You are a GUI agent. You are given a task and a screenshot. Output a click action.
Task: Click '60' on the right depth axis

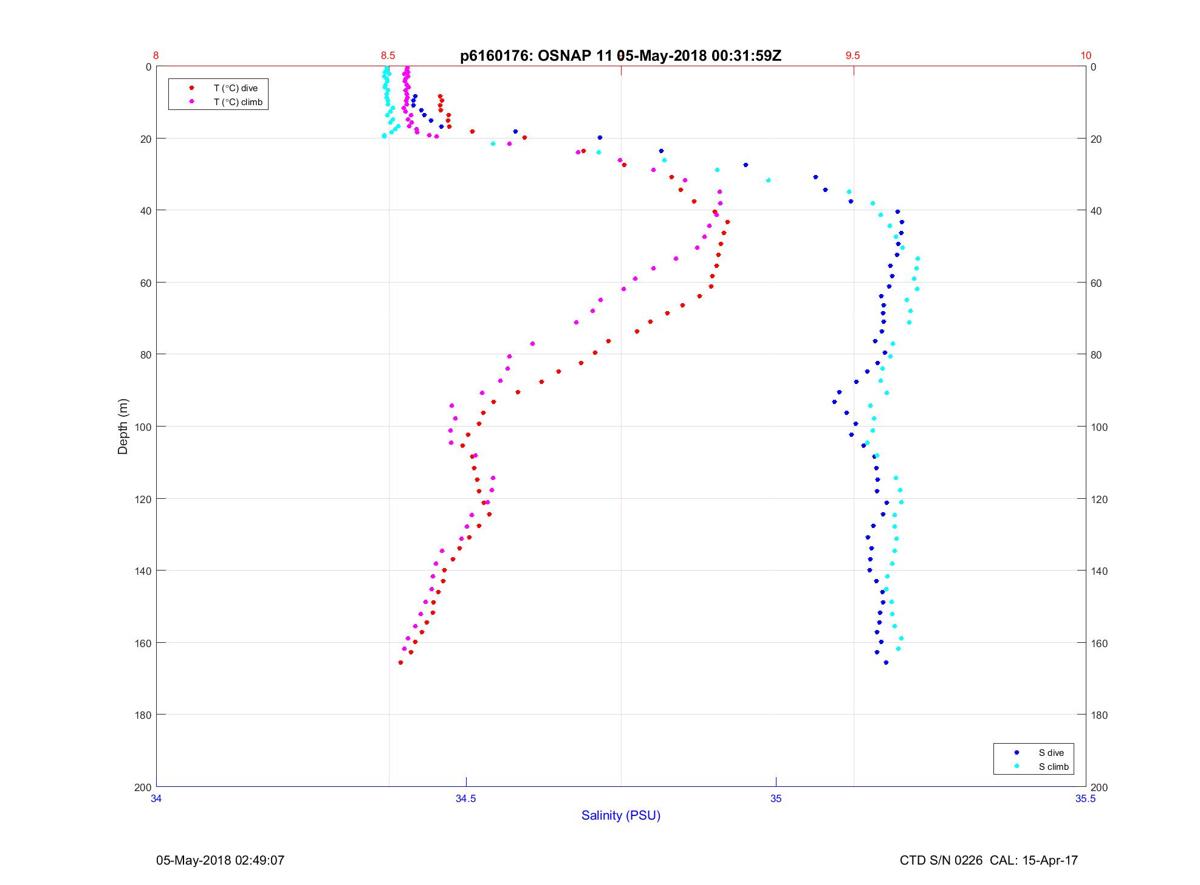click(1097, 283)
